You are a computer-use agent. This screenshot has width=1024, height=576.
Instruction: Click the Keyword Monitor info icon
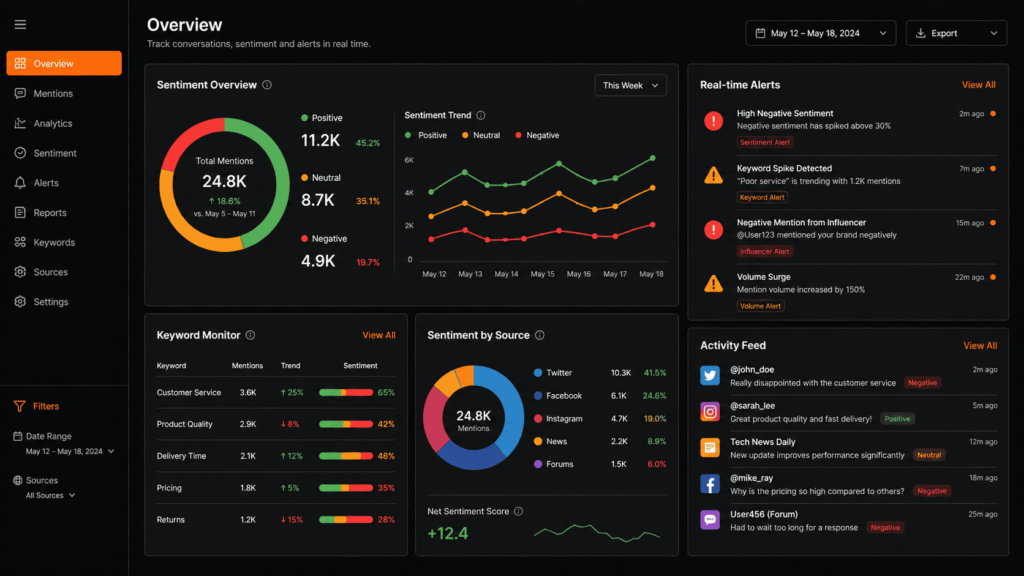(x=250, y=335)
